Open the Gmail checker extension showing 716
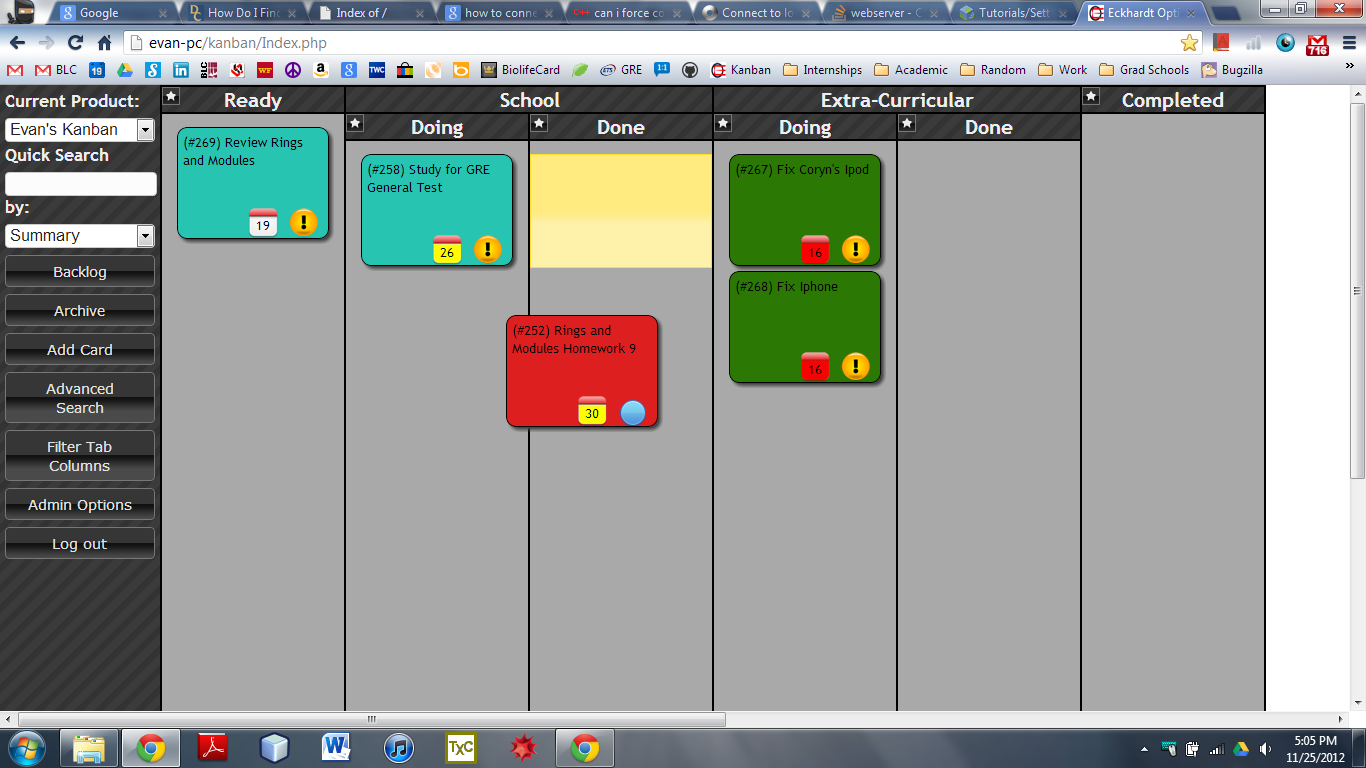 click(x=1318, y=43)
